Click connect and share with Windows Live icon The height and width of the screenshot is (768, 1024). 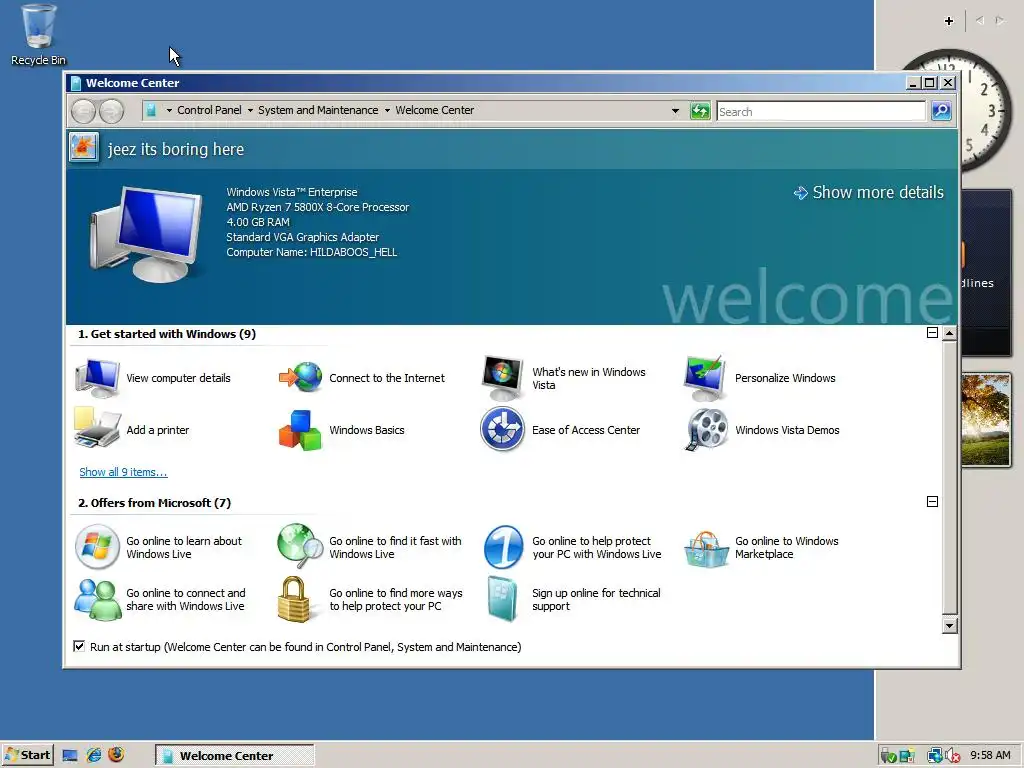(x=97, y=599)
